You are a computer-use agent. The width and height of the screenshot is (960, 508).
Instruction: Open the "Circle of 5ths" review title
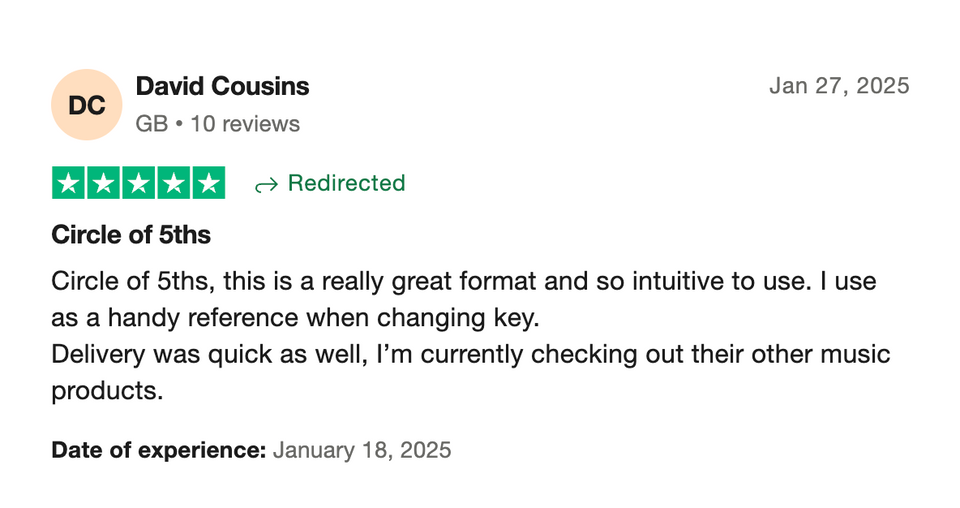[x=131, y=236]
